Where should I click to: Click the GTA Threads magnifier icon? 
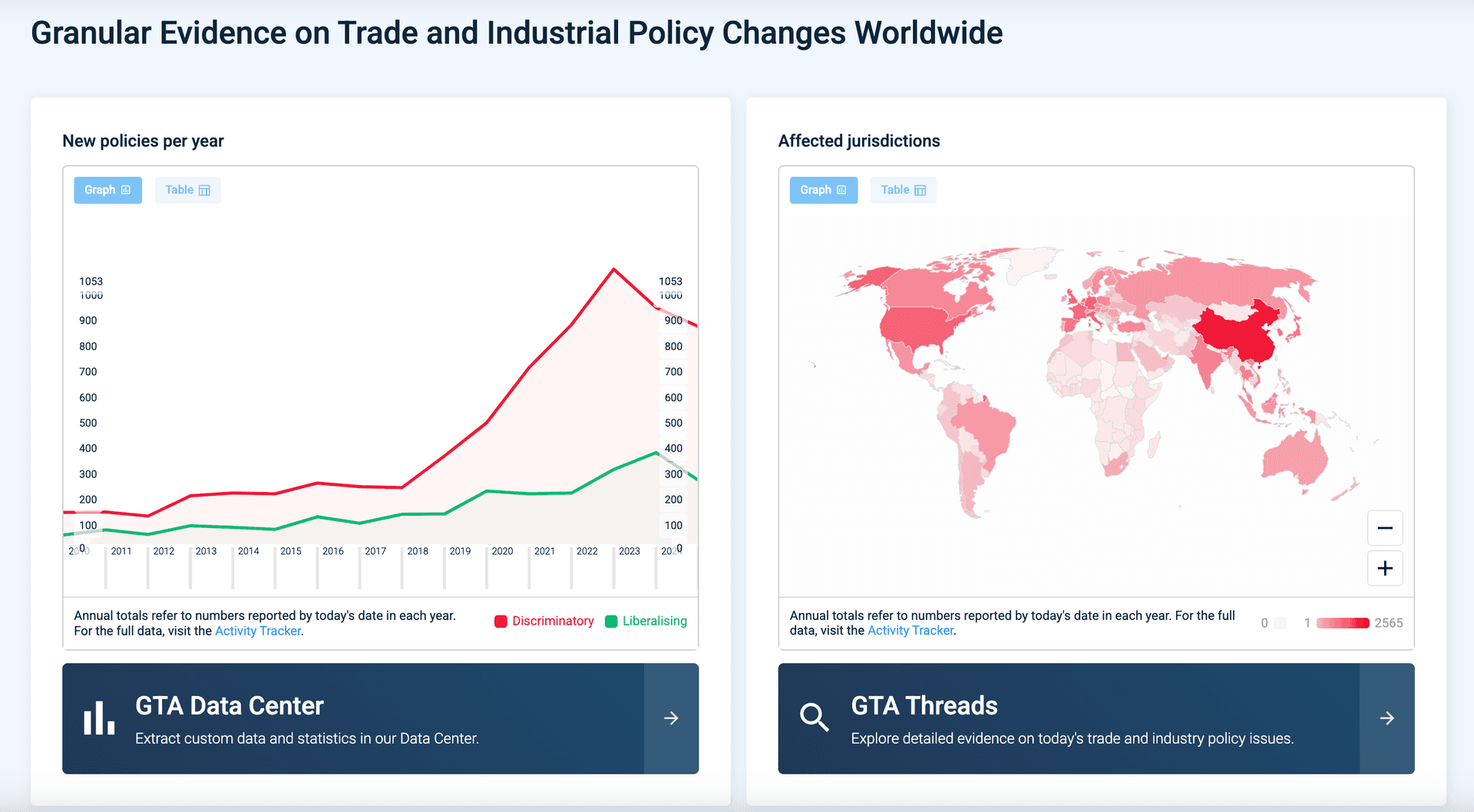[x=814, y=718]
